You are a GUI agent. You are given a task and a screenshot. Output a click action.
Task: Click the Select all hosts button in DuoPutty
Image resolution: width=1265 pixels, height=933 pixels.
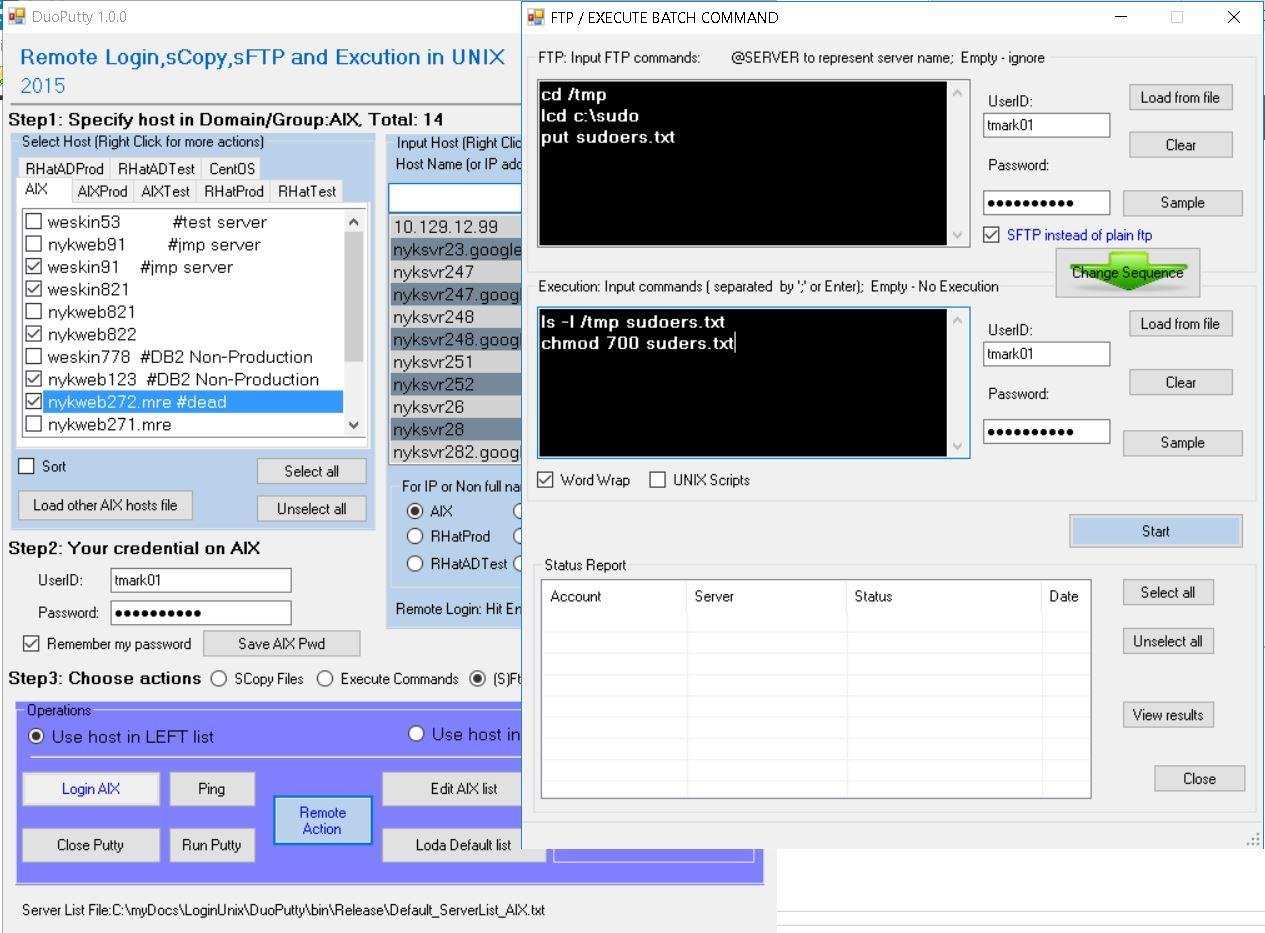tap(311, 471)
